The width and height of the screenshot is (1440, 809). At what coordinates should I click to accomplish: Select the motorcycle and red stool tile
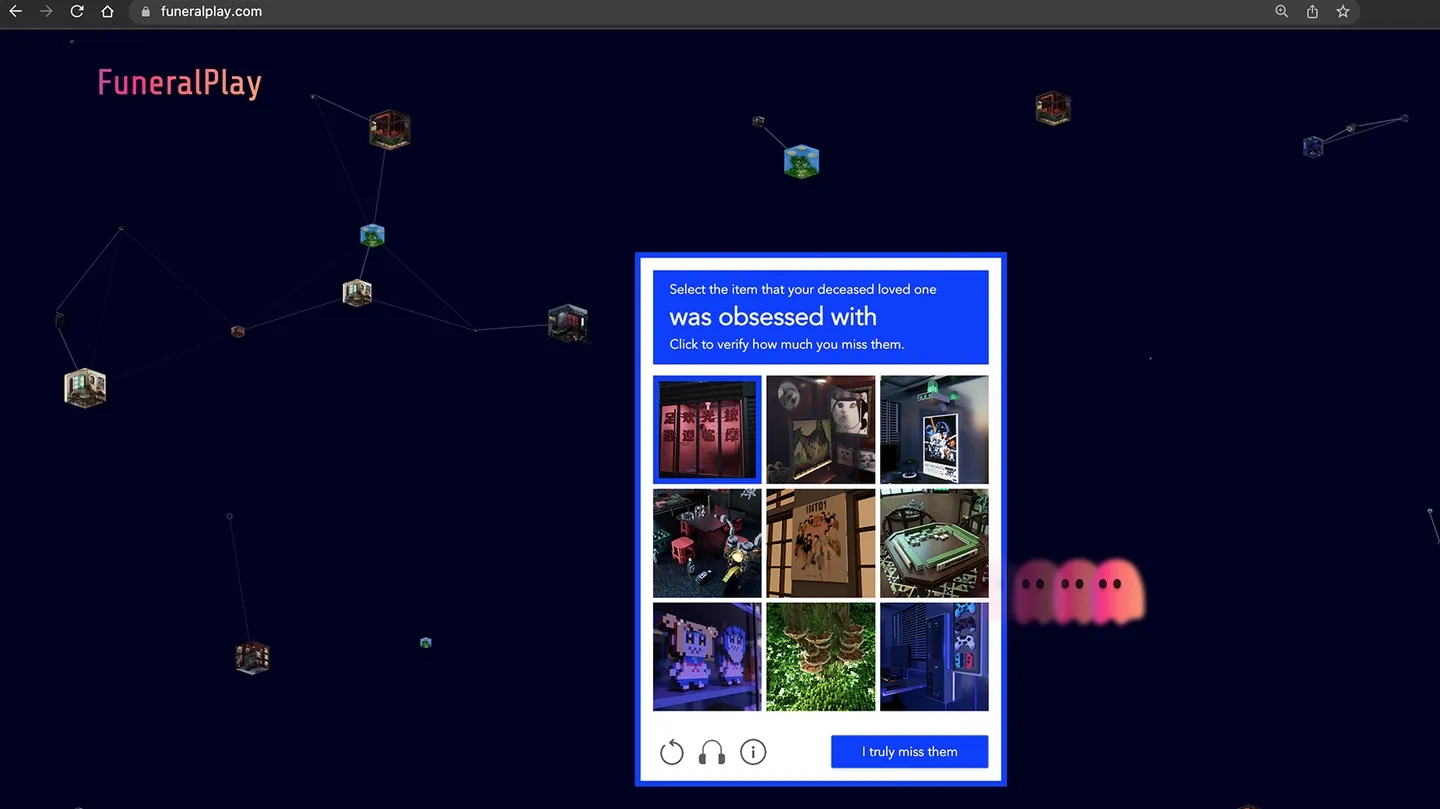coord(707,543)
